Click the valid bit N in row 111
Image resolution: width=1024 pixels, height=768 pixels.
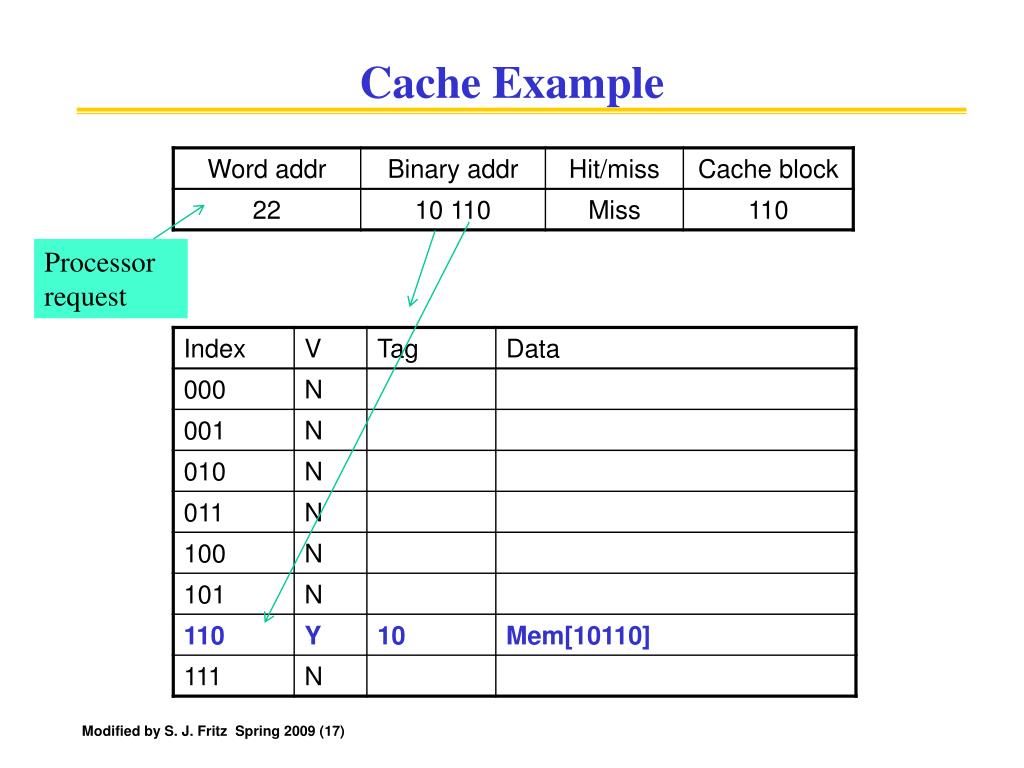click(313, 677)
